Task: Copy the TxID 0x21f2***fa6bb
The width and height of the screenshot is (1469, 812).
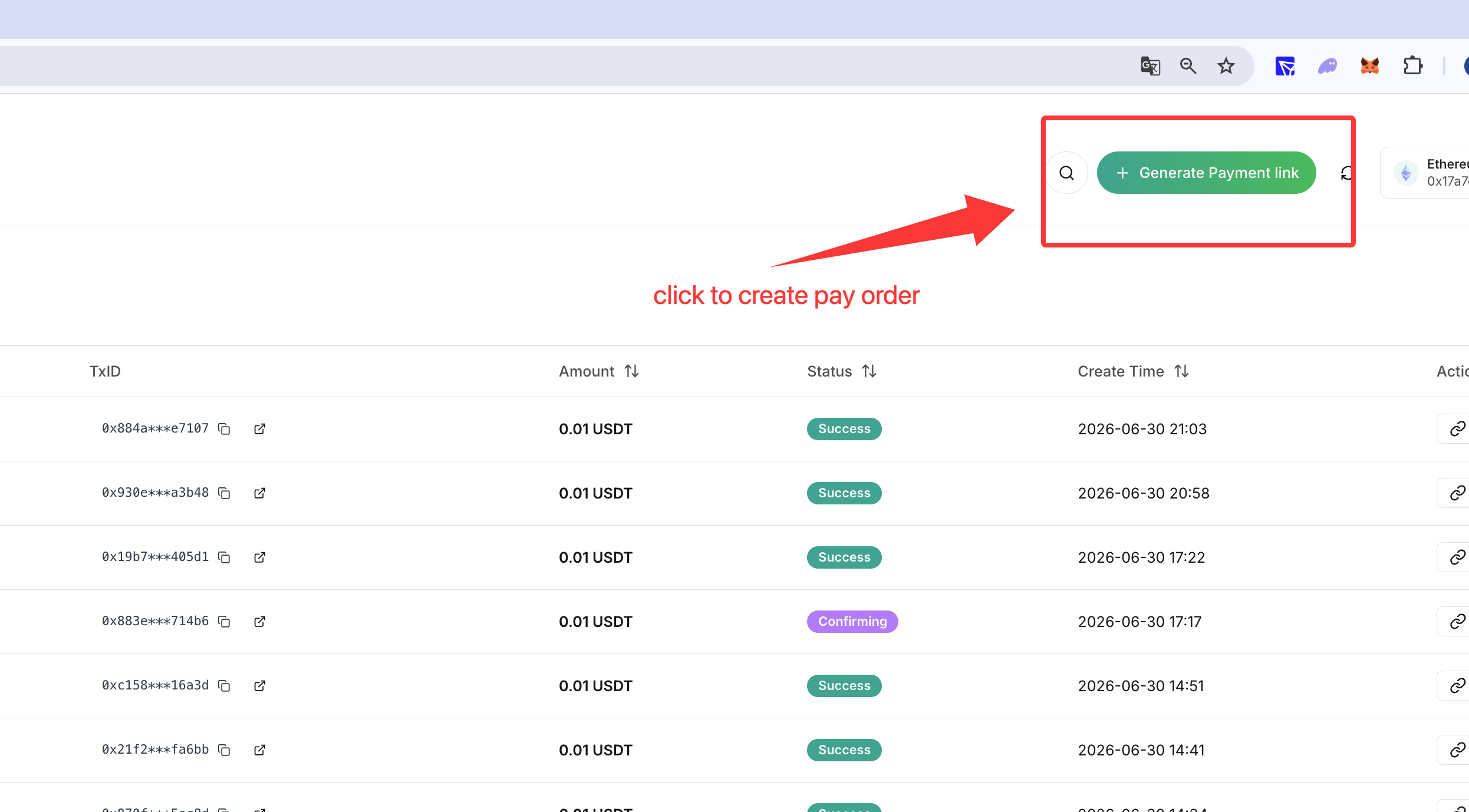Action: (x=224, y=750)
